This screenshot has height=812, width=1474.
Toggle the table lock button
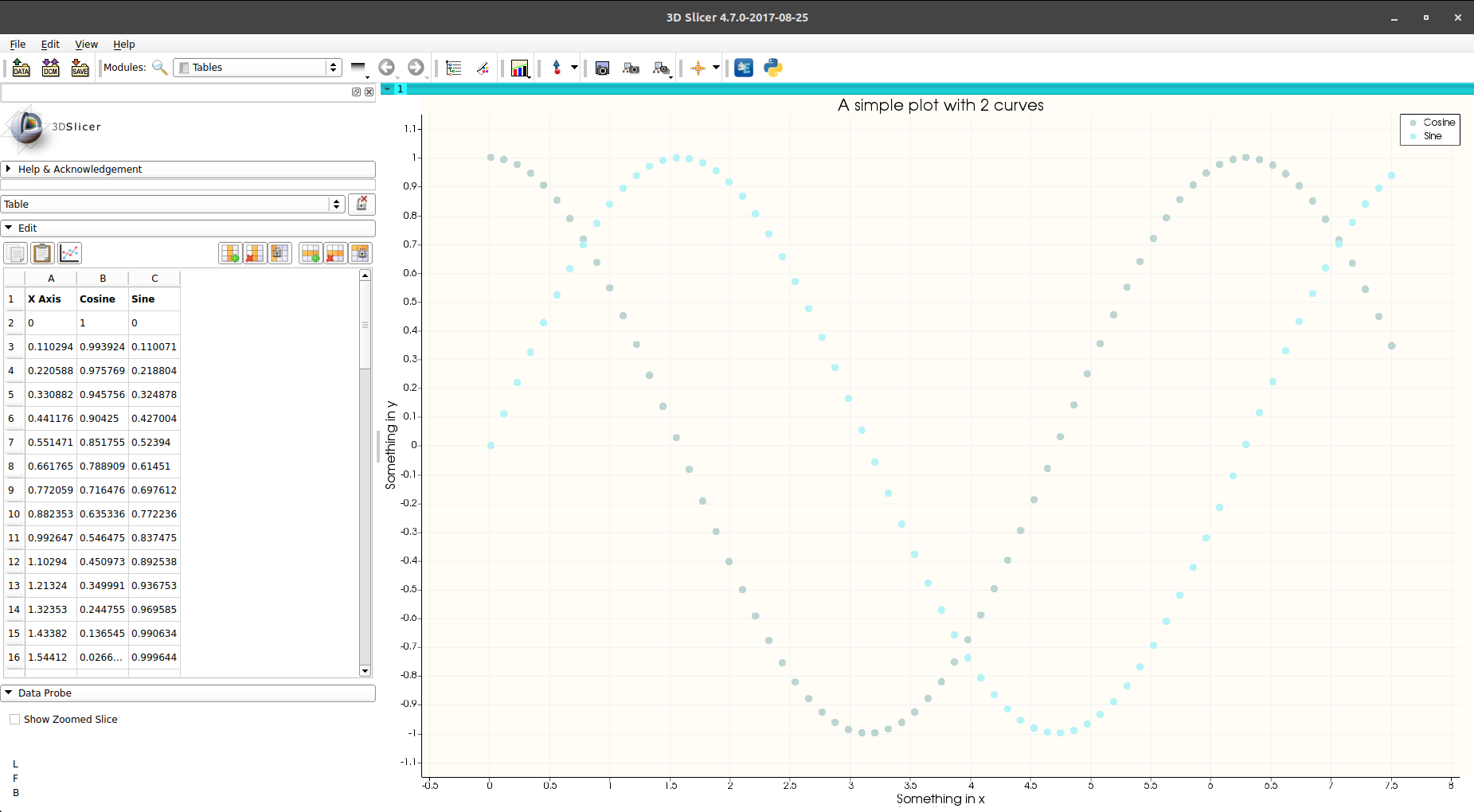point(362,205)
